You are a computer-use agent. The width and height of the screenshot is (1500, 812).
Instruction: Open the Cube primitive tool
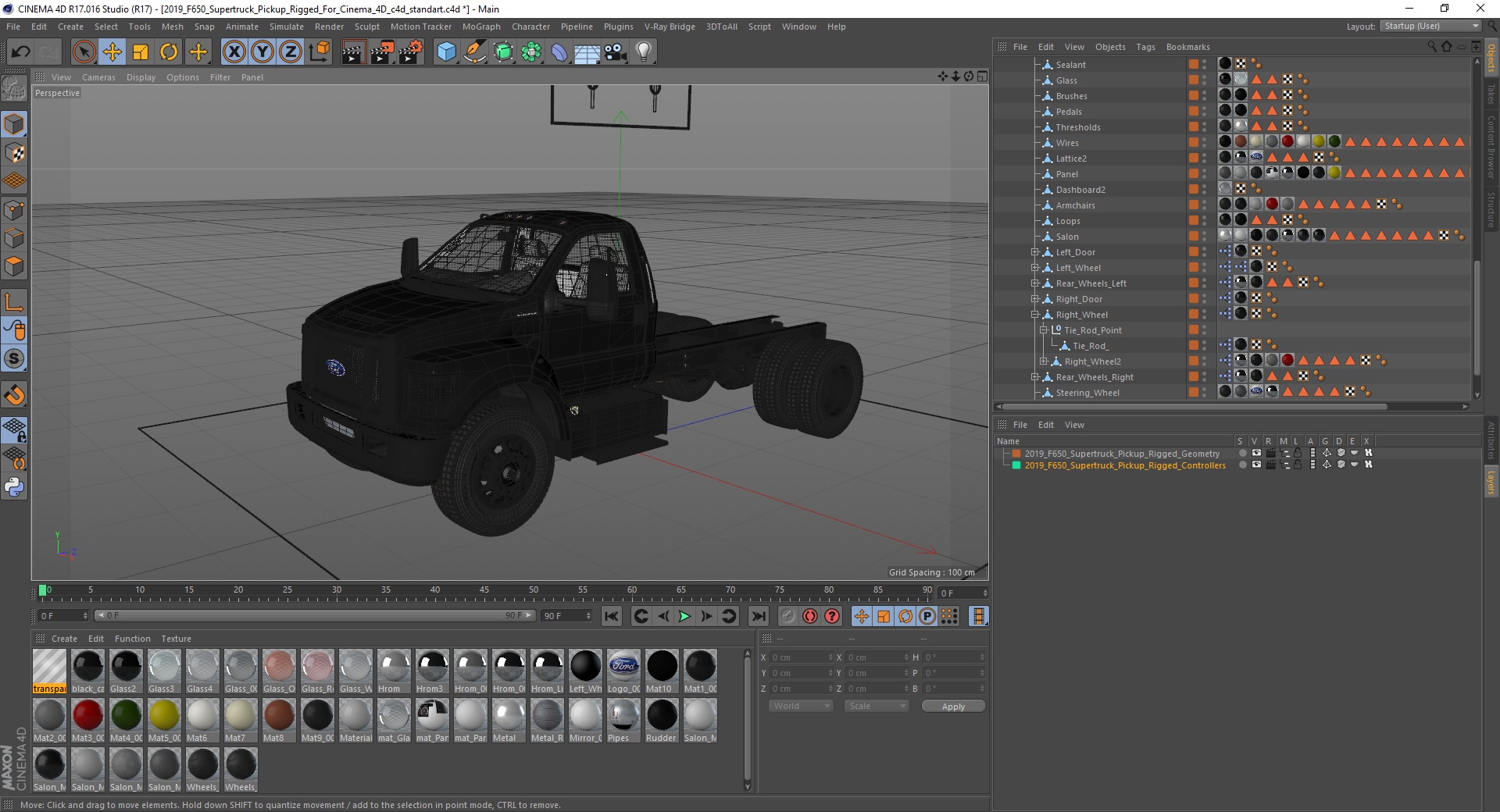(x=446, y=52)
